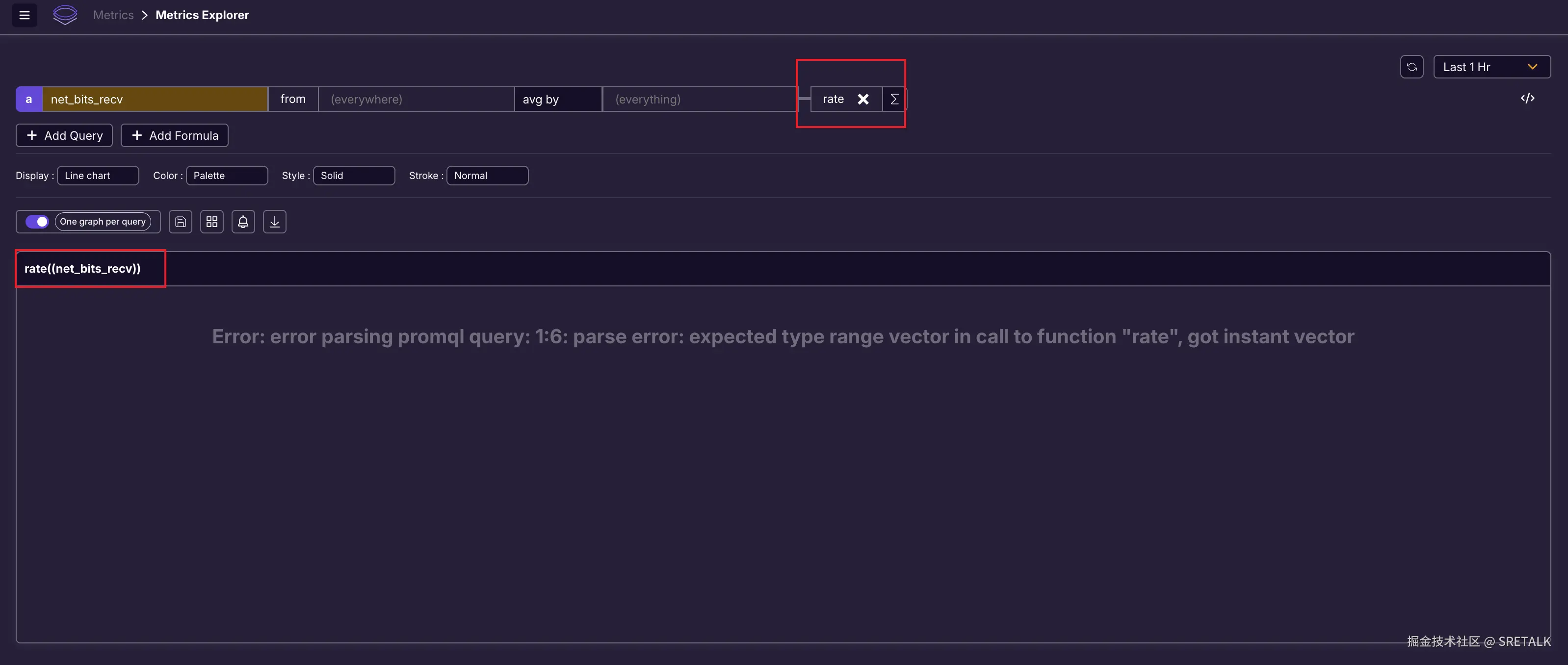Open the Stroke Normal dropdown

pos(487,175)
